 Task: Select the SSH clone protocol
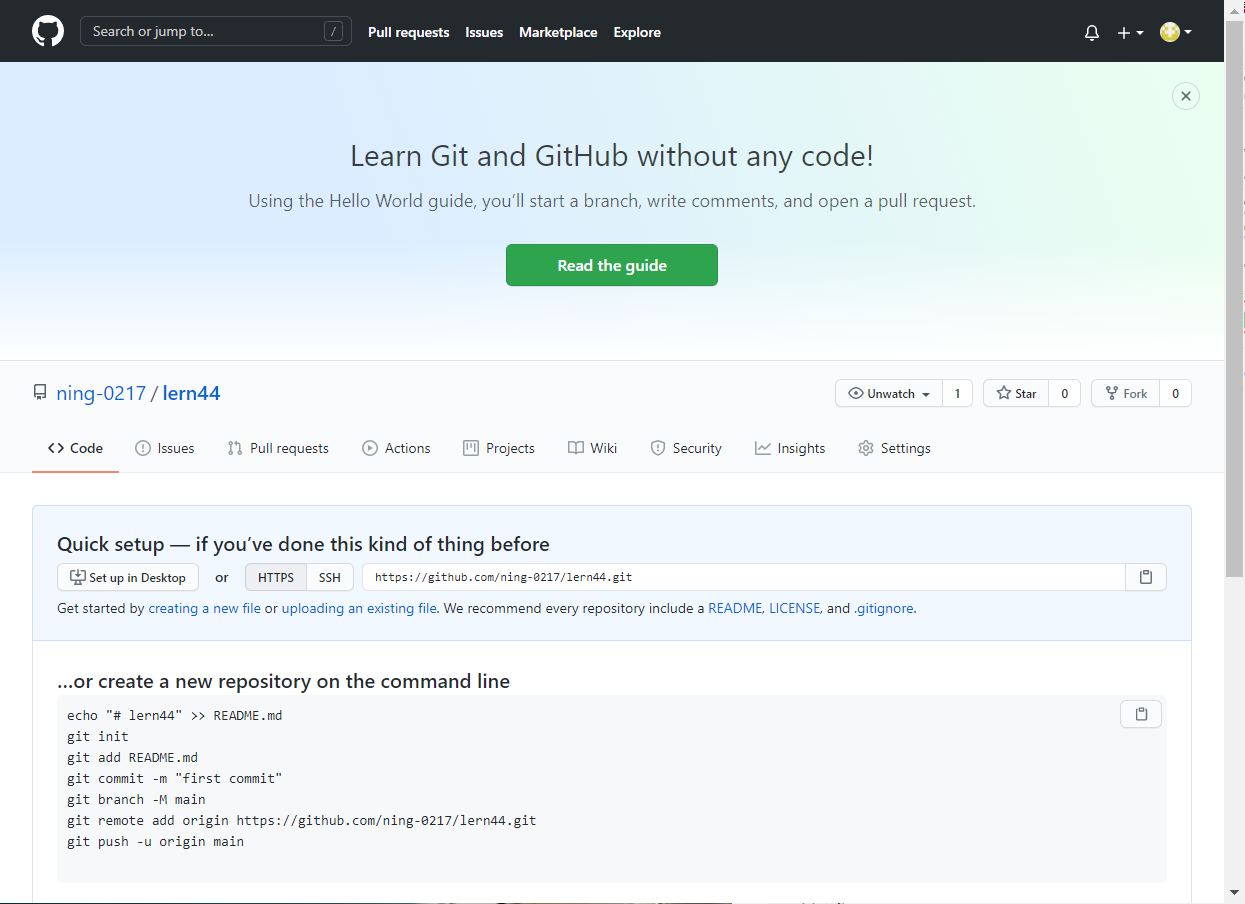click(330, 577)
